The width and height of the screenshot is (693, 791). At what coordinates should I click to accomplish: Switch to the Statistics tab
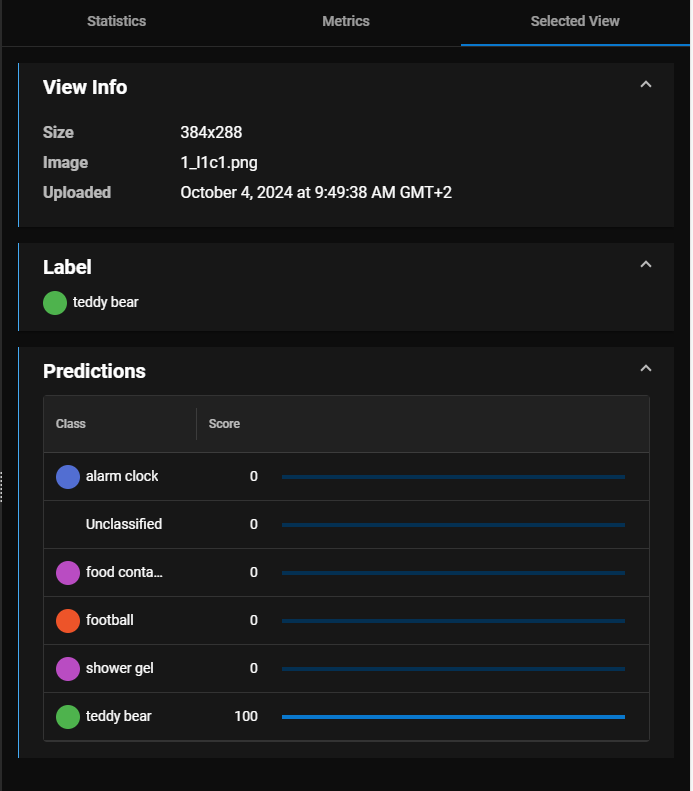pos(116,21)
